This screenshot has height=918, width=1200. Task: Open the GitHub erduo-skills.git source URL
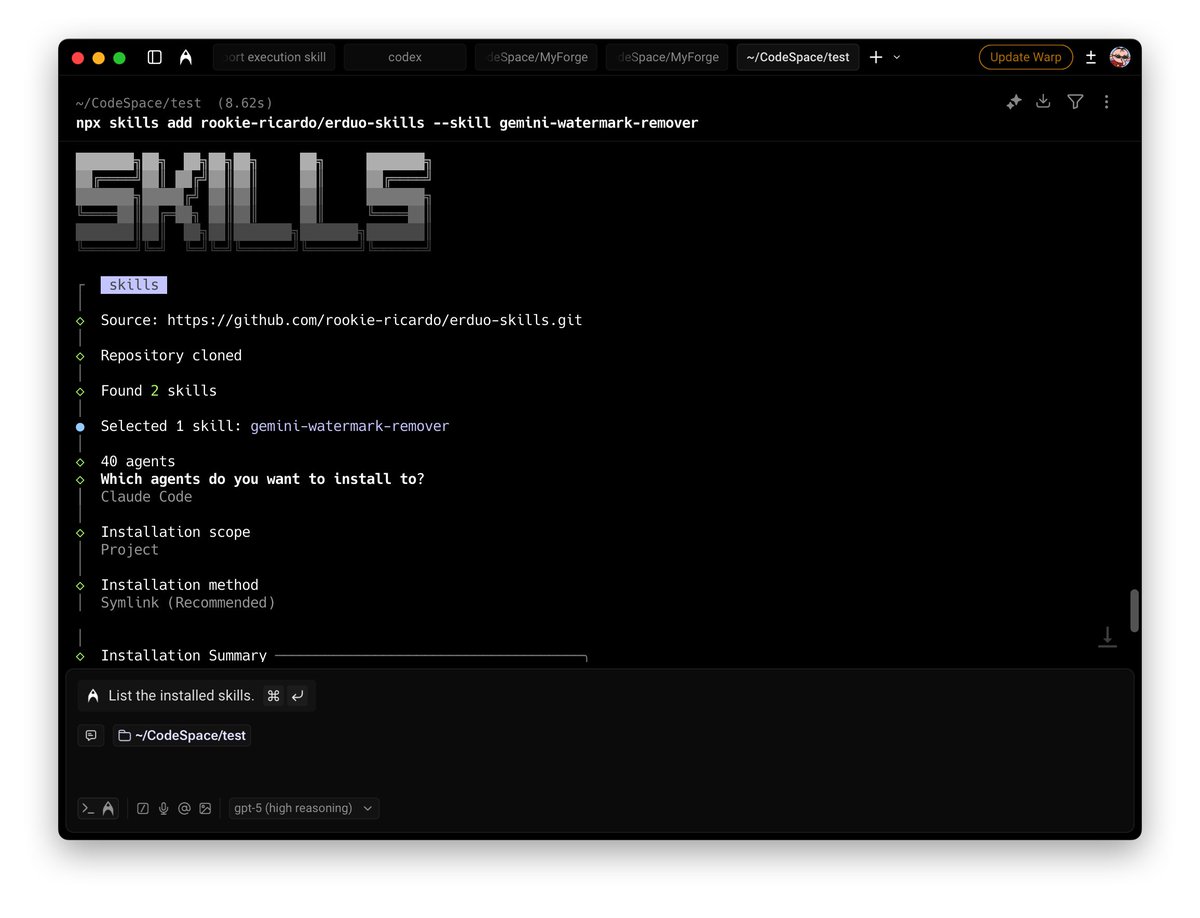coord(374,320)
